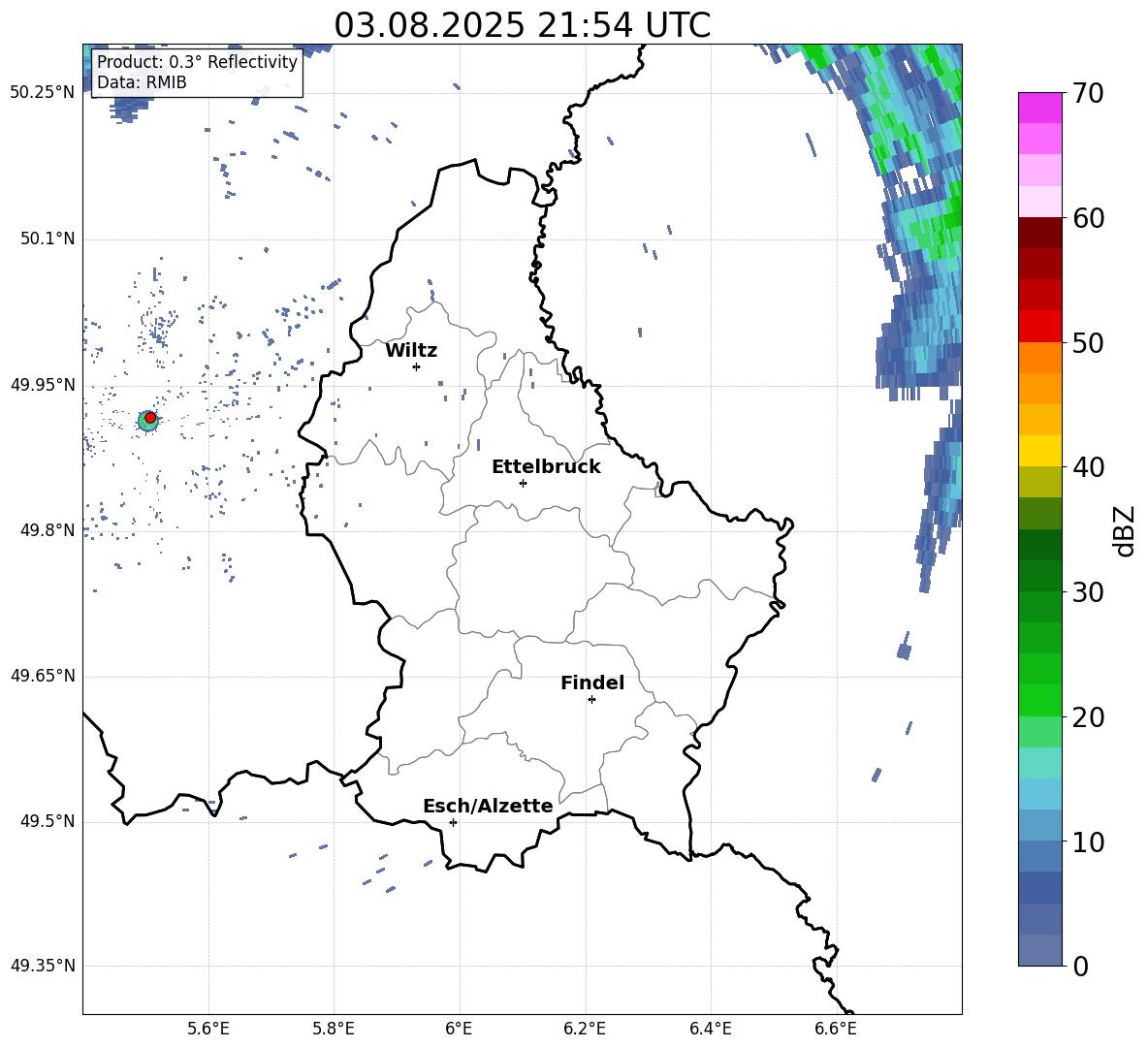Click the colorbar tick label 60
Screen dimensions: 1148x1048
tap(1088, 218)
